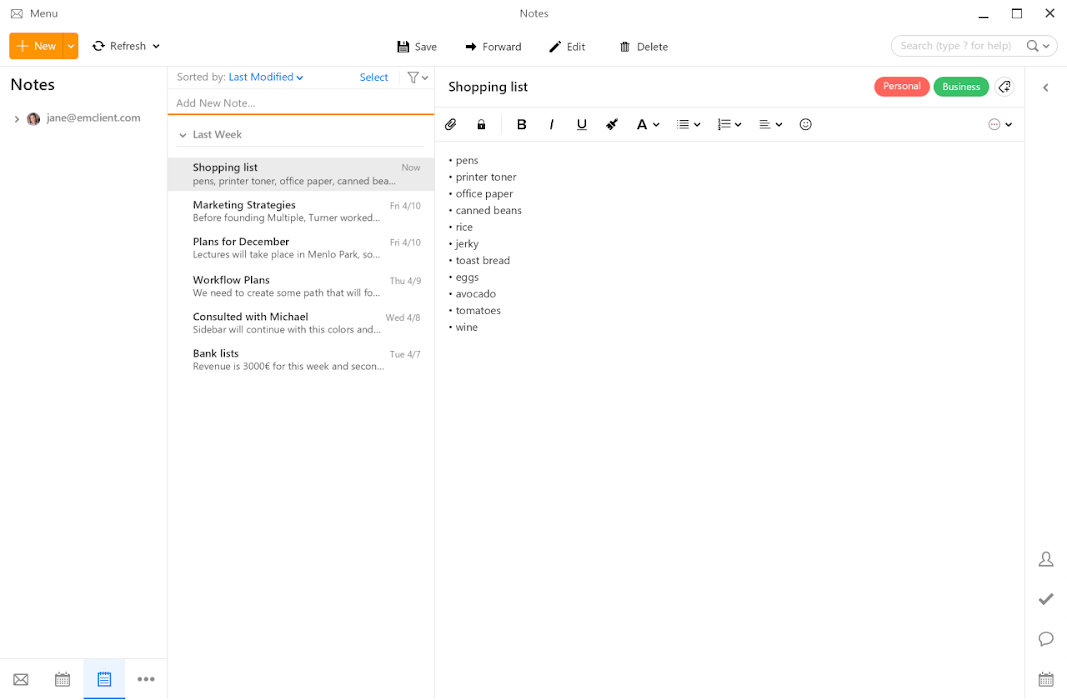Open the Agenda calendar sidebar icon
The height and width of the screenshot is (700, 1067).
(x=1046, y=679)
